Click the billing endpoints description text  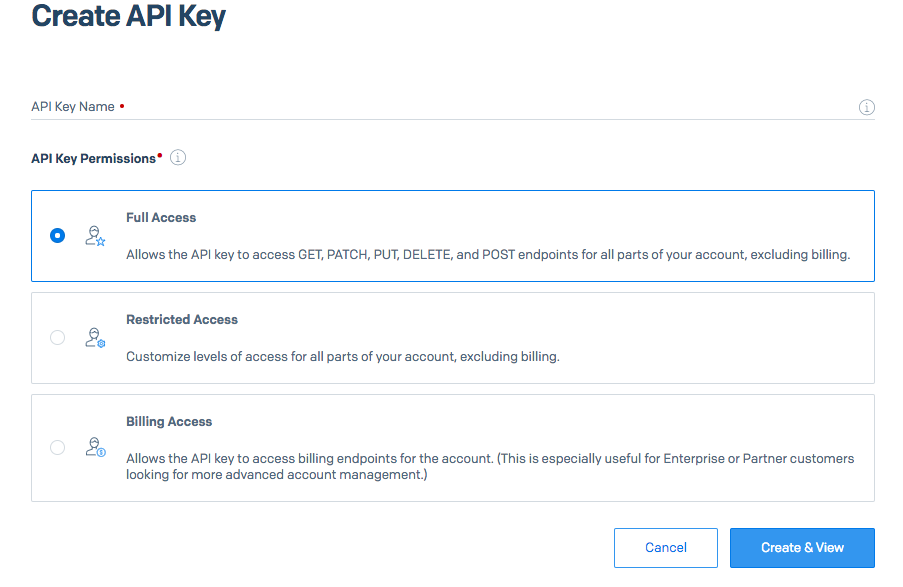tap(490, 466)
